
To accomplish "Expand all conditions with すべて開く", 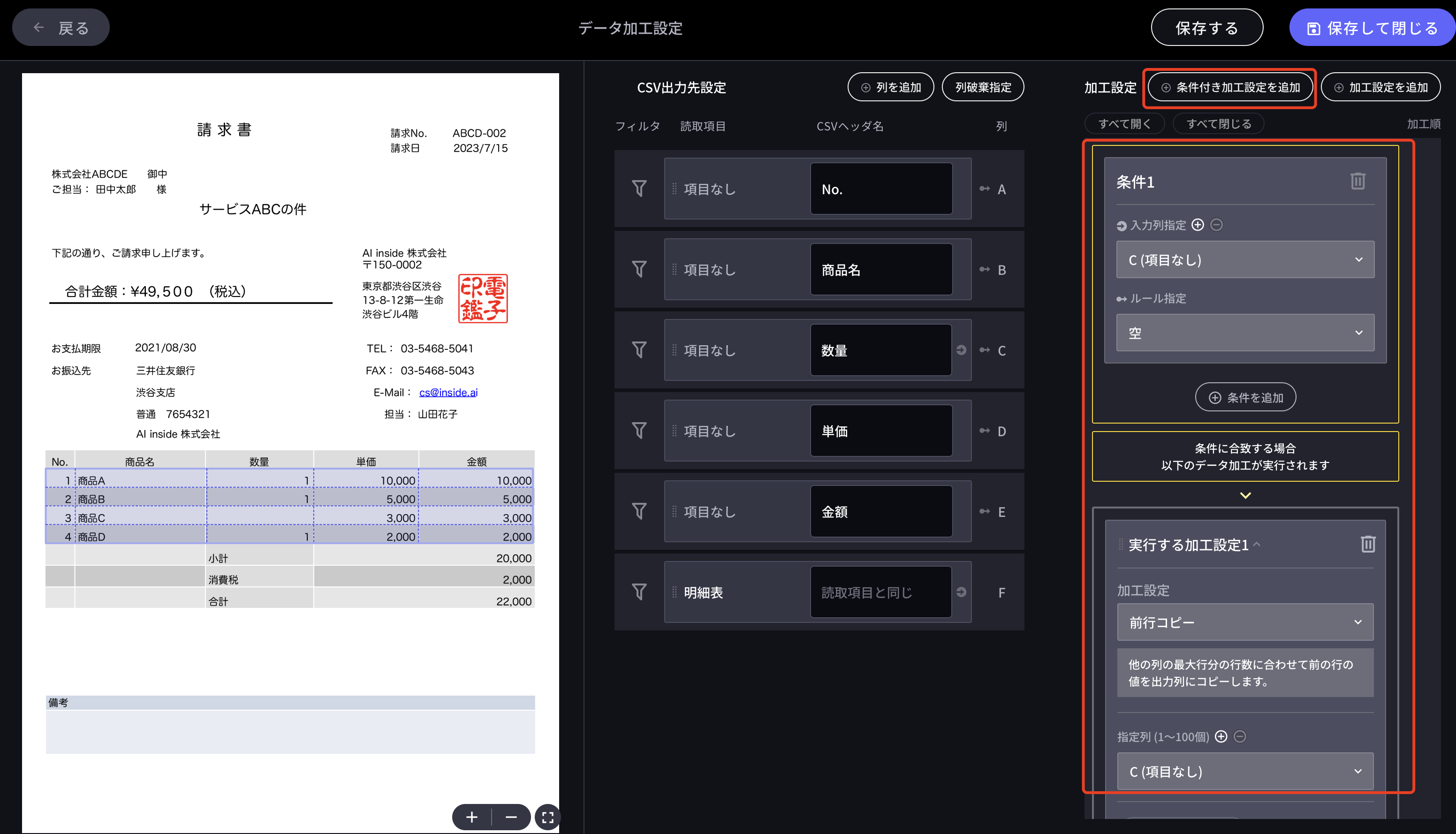I will click(1124, 123).
